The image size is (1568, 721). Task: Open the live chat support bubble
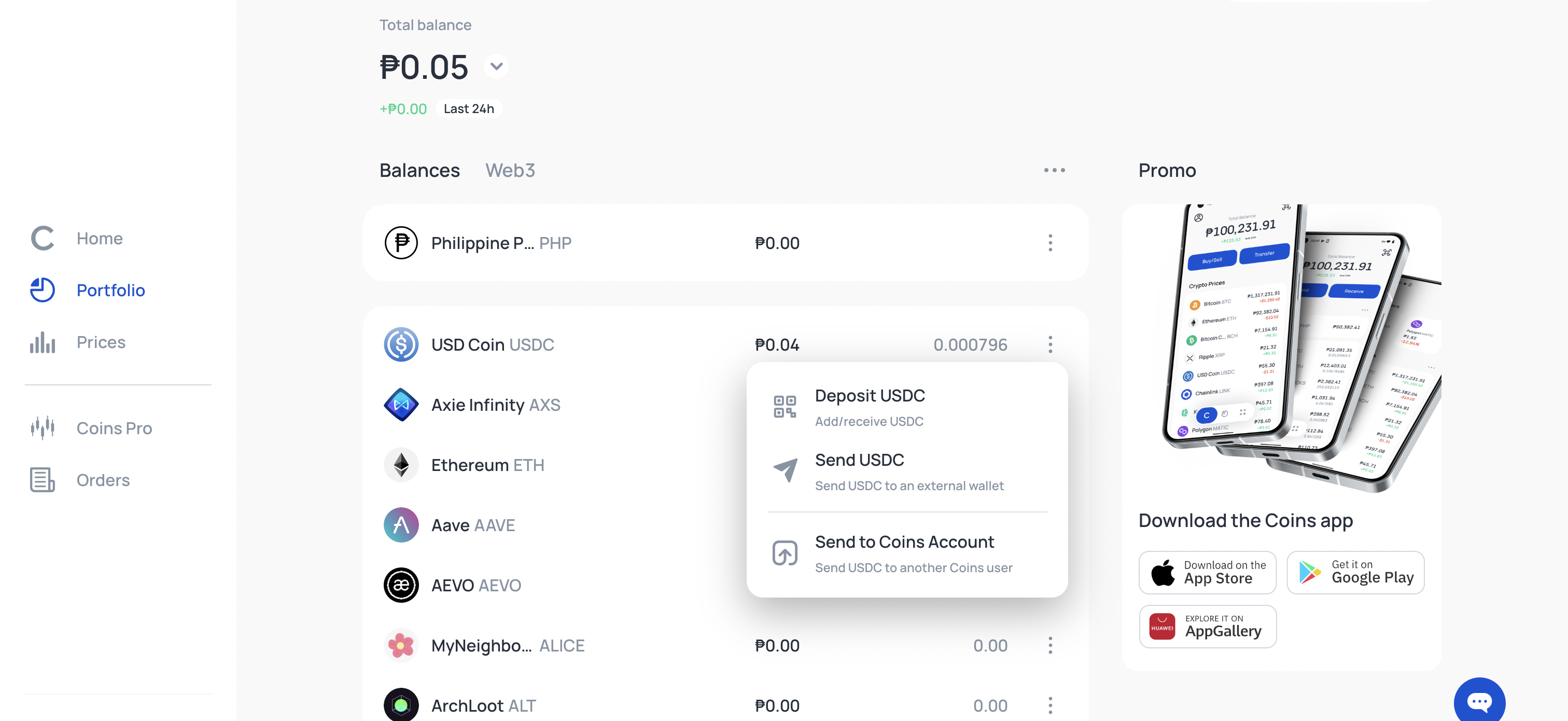(1479, 701)
